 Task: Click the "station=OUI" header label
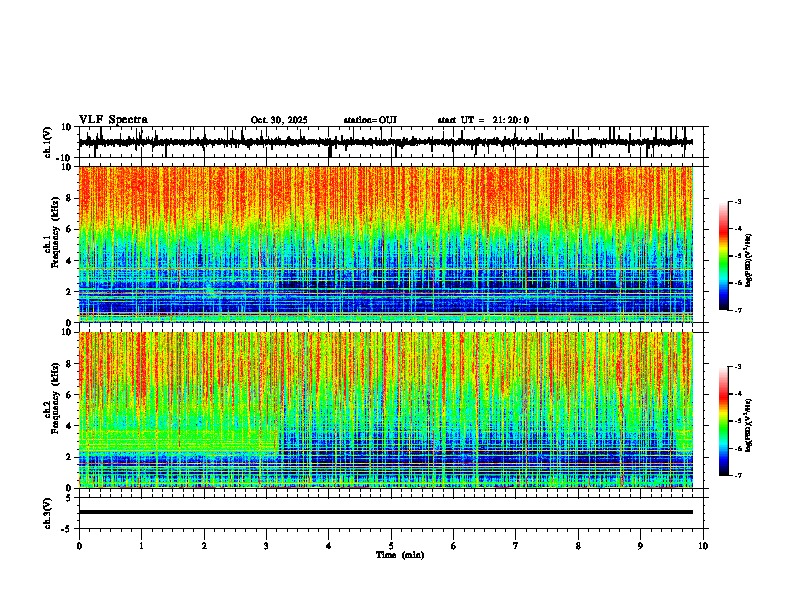370,120
